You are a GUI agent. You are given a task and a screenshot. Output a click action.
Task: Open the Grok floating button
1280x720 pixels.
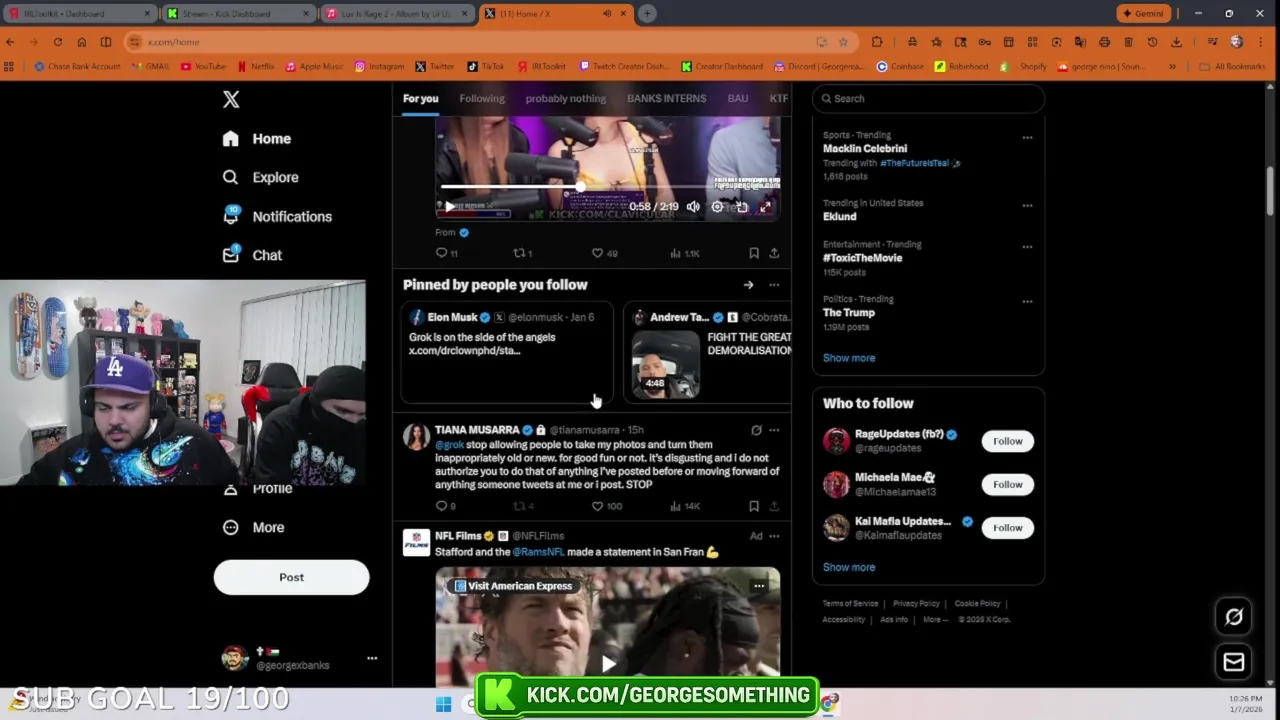(x=1234, y=617)
